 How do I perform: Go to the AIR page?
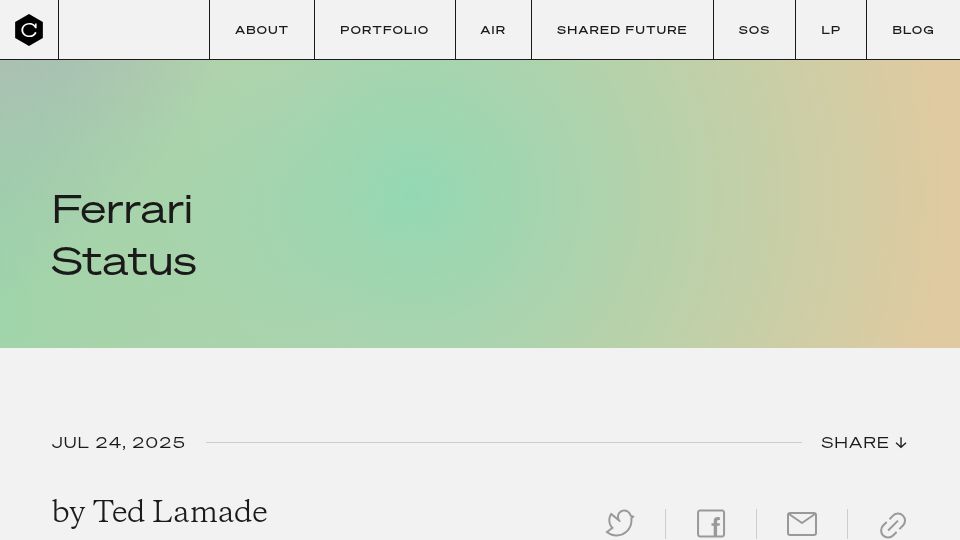click(493, 30)
